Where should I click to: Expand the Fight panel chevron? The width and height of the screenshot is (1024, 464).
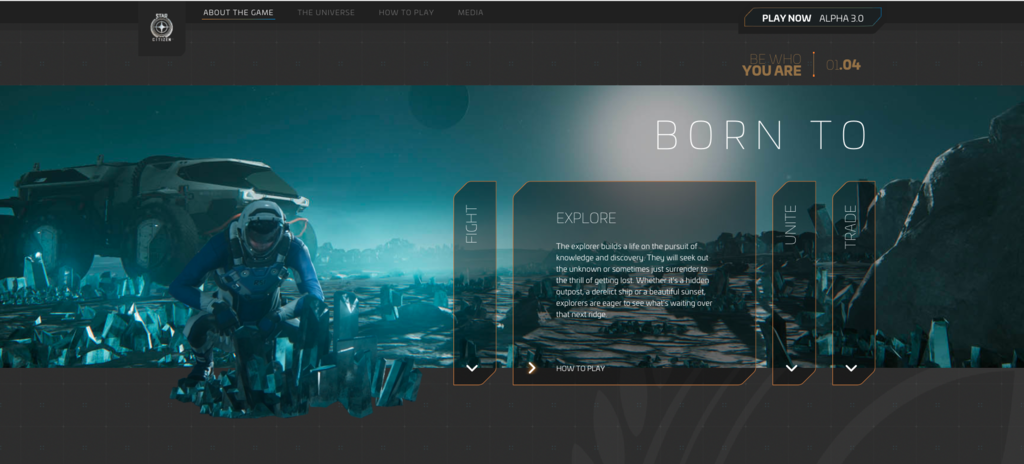click(473, 368)
